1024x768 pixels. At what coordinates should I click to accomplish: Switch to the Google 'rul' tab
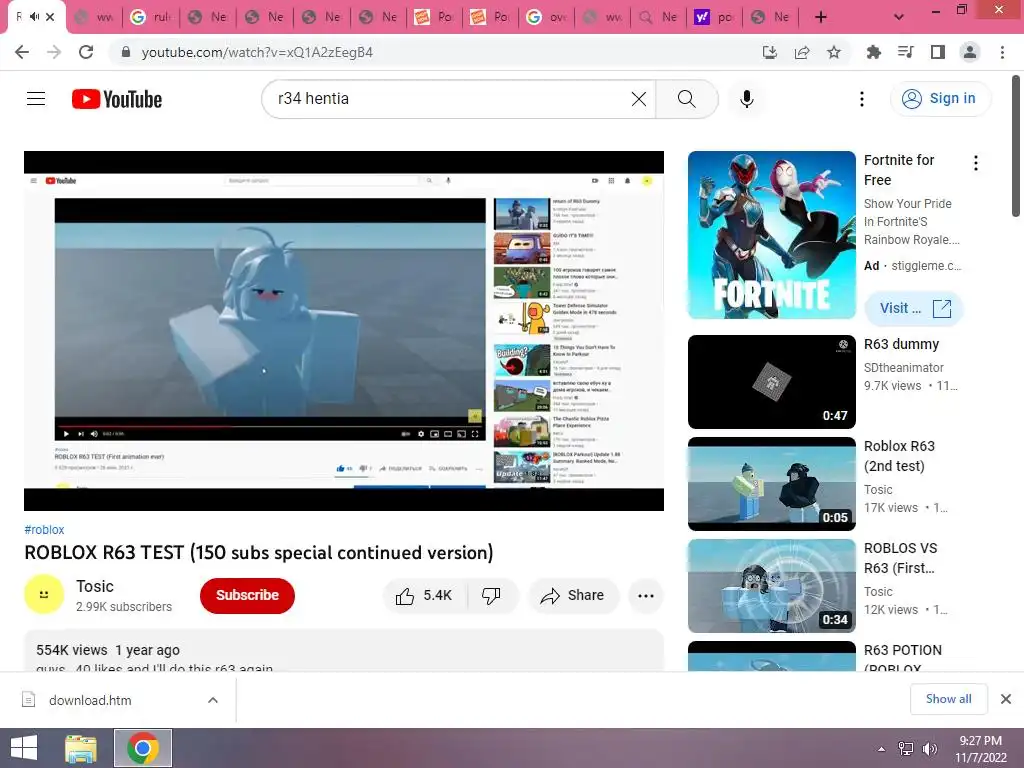pos(151,17)
